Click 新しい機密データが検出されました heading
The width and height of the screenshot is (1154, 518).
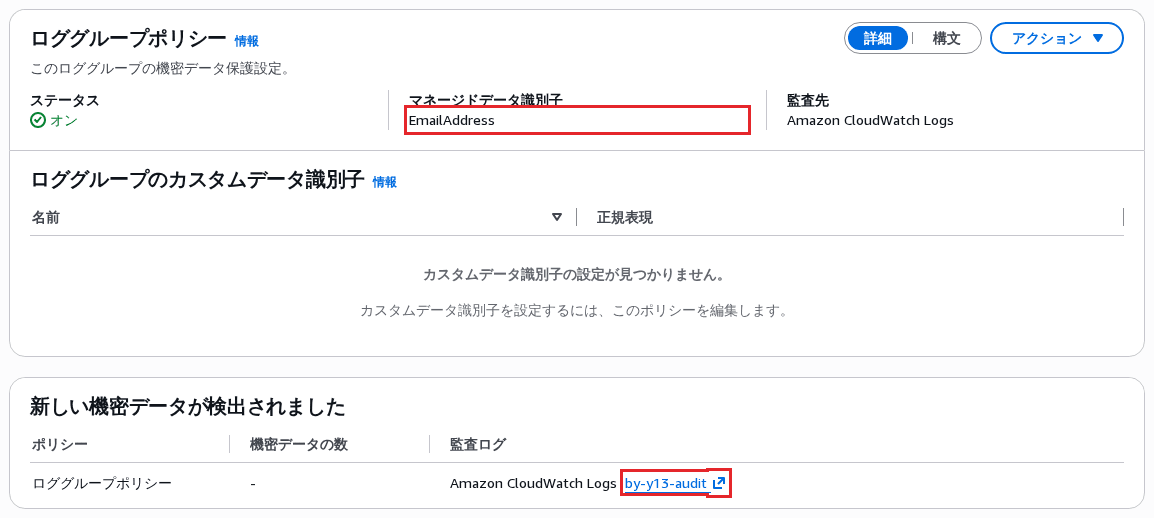(x=188, y=406)
